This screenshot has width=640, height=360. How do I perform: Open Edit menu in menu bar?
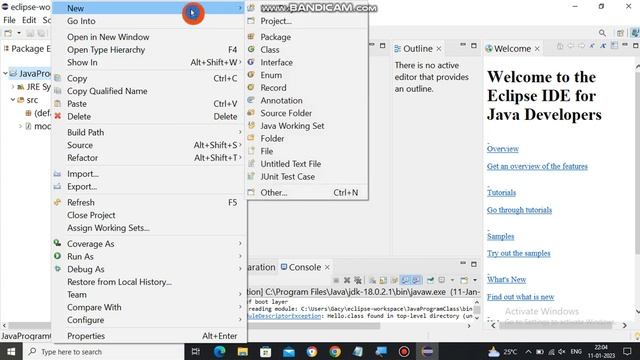coord(29,20)
